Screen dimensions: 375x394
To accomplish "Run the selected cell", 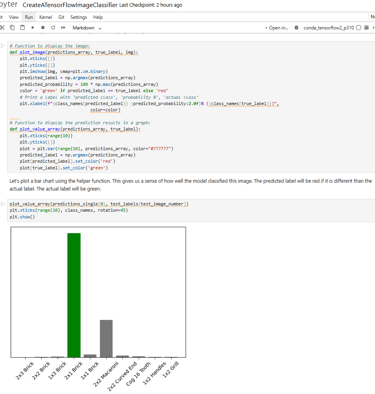I will (33, 28).
